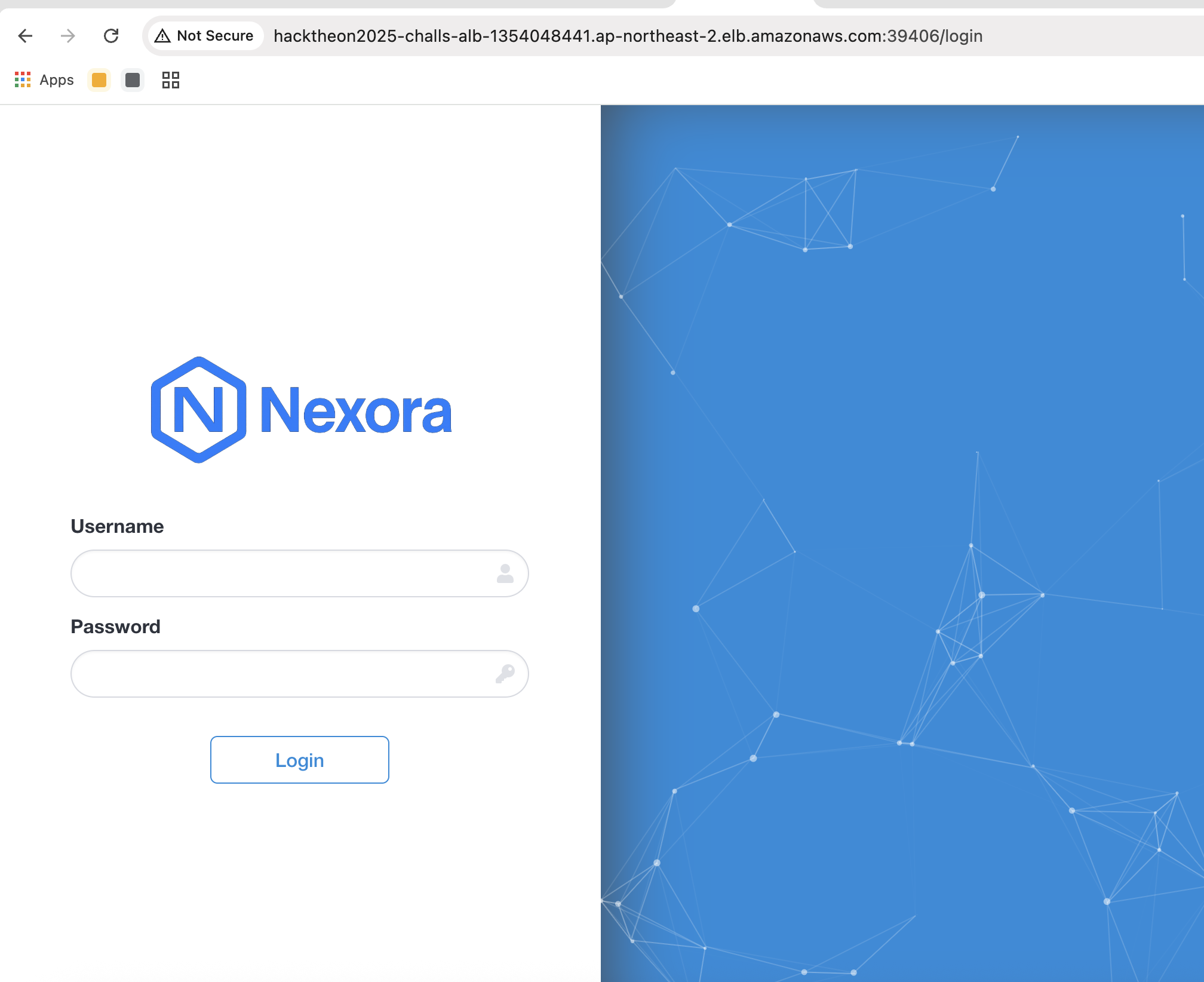Open the orange bookmark favicon
Image resolution: width=1204 pixels, height=982 pixels.
99,80
